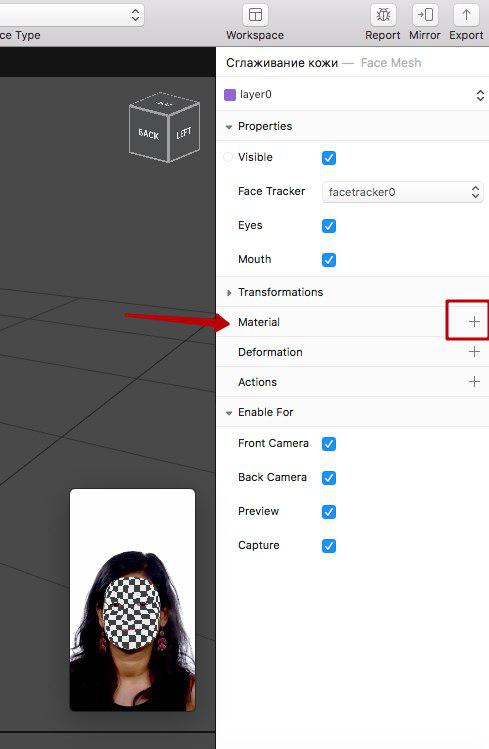
Task: Click the Report bug icon
Action: 383,15
